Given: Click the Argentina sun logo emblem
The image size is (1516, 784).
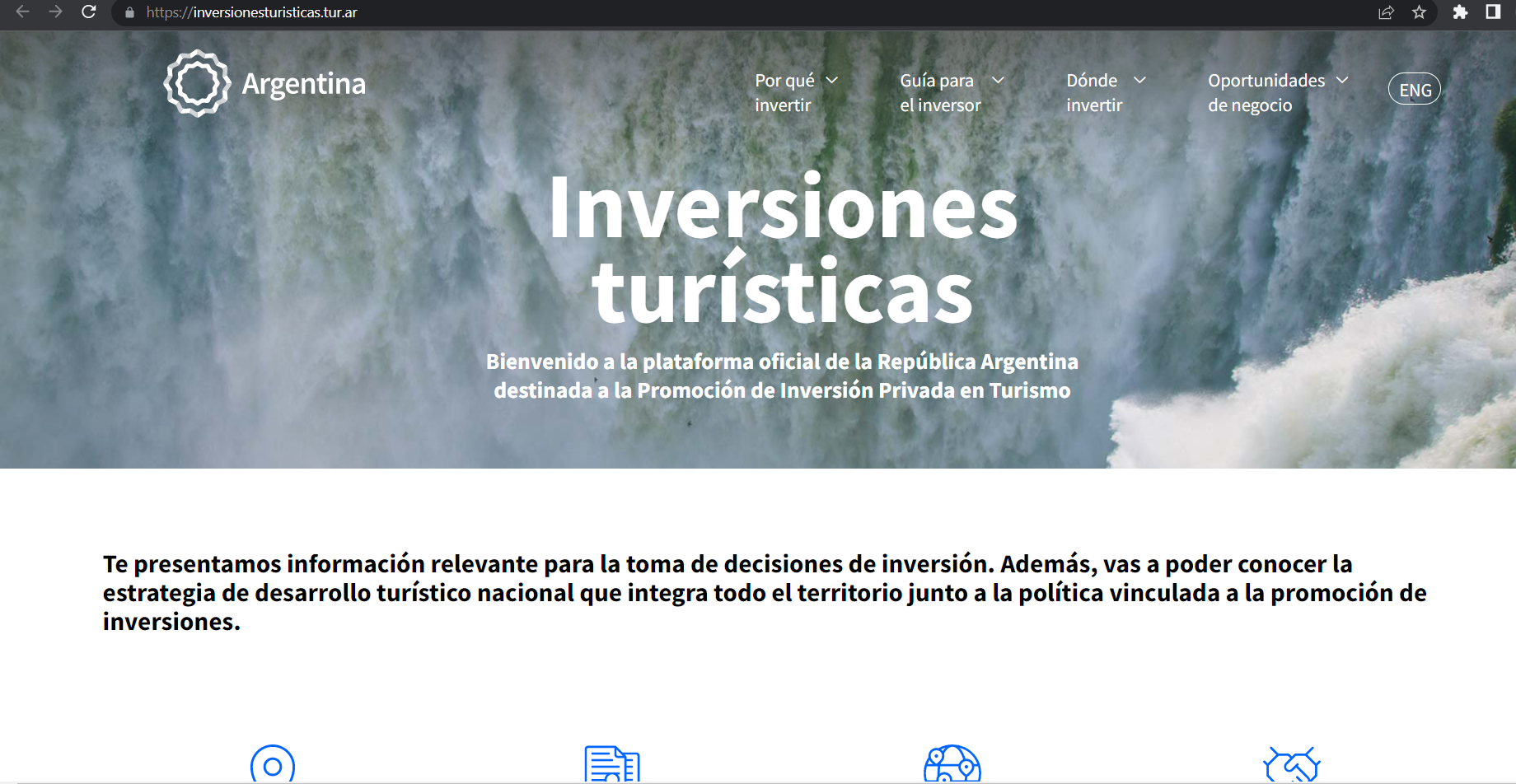Looking at the screenshot, I should [x=197, y=83].
